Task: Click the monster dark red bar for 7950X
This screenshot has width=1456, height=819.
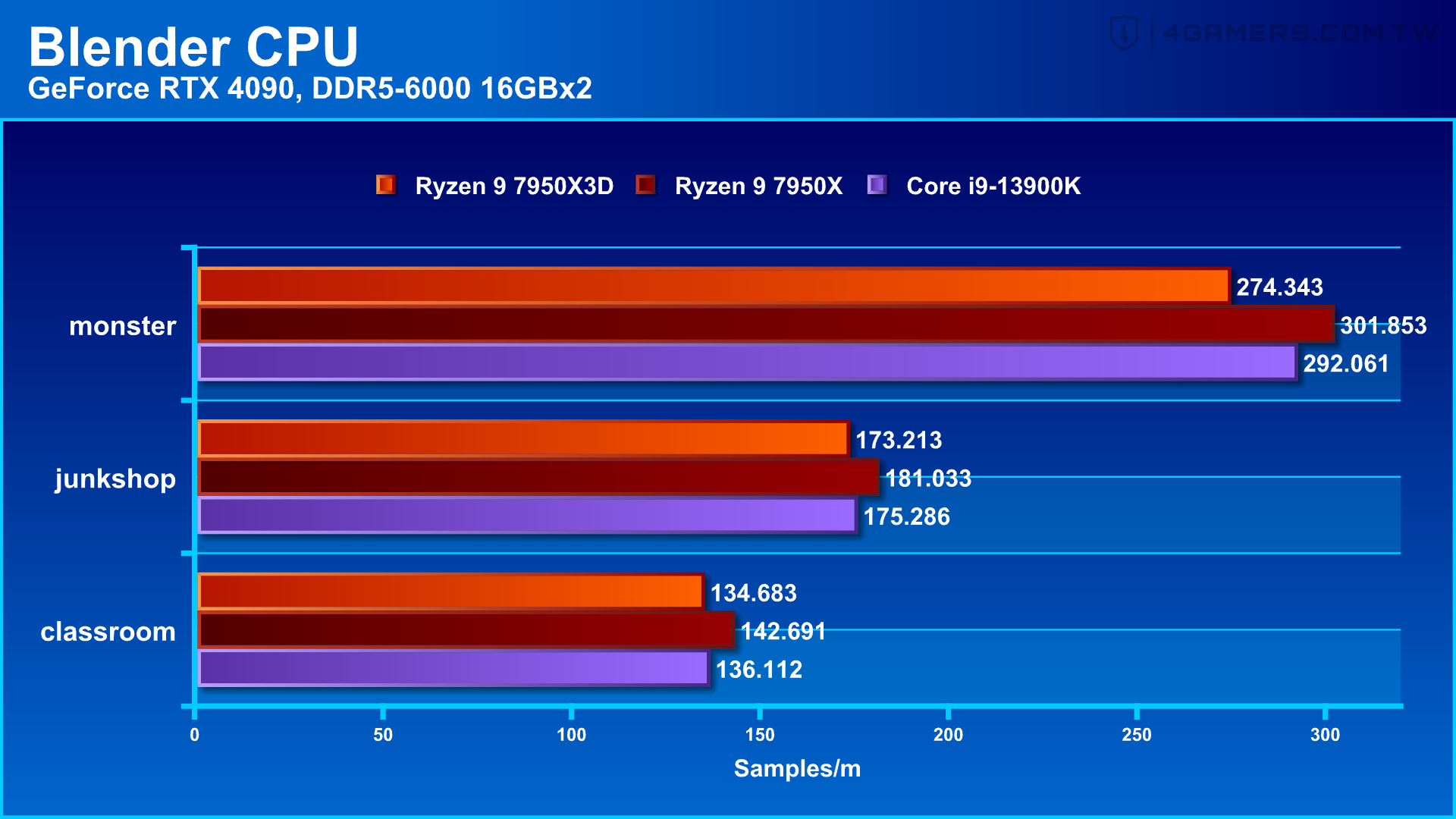Action: pyautogui.click(x=766, y=325)
